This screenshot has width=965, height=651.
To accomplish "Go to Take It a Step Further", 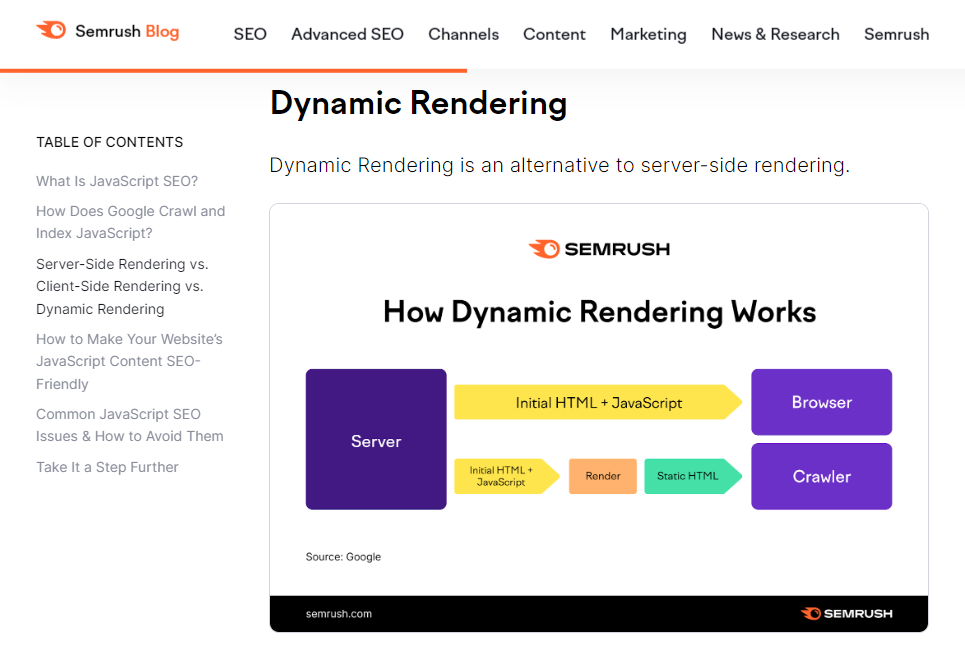I will 107,468.
